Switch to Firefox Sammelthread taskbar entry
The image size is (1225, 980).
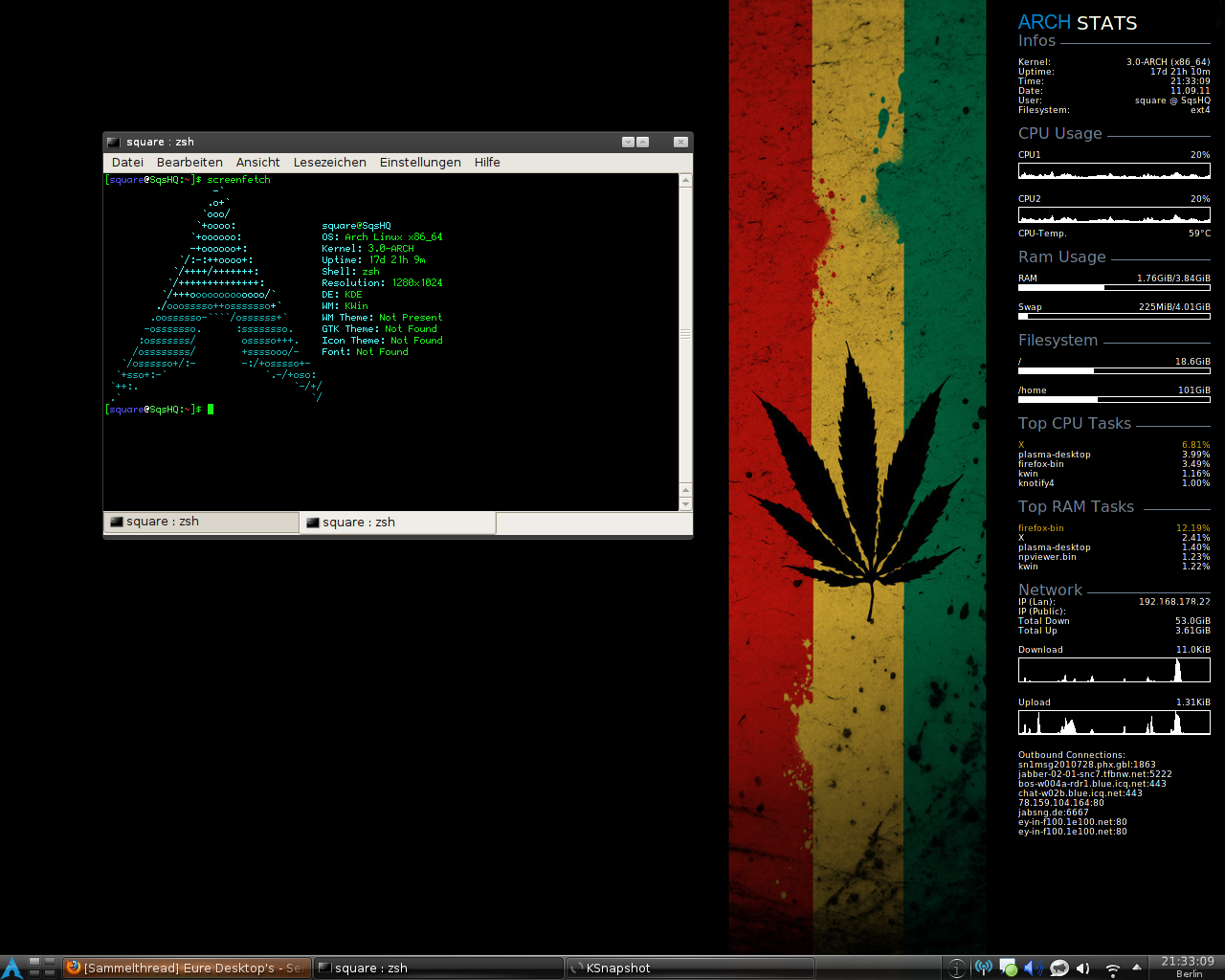pos(188,969)
